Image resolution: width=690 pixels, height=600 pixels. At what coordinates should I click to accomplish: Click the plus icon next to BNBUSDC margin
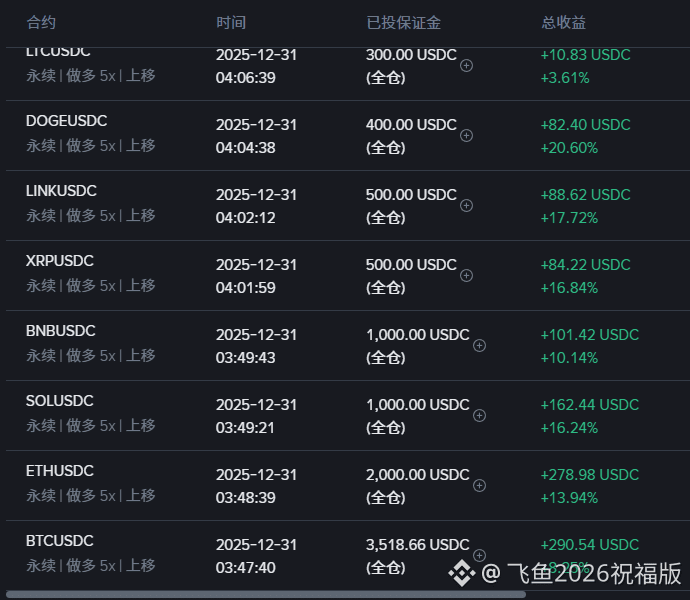(x=479, y=345)
